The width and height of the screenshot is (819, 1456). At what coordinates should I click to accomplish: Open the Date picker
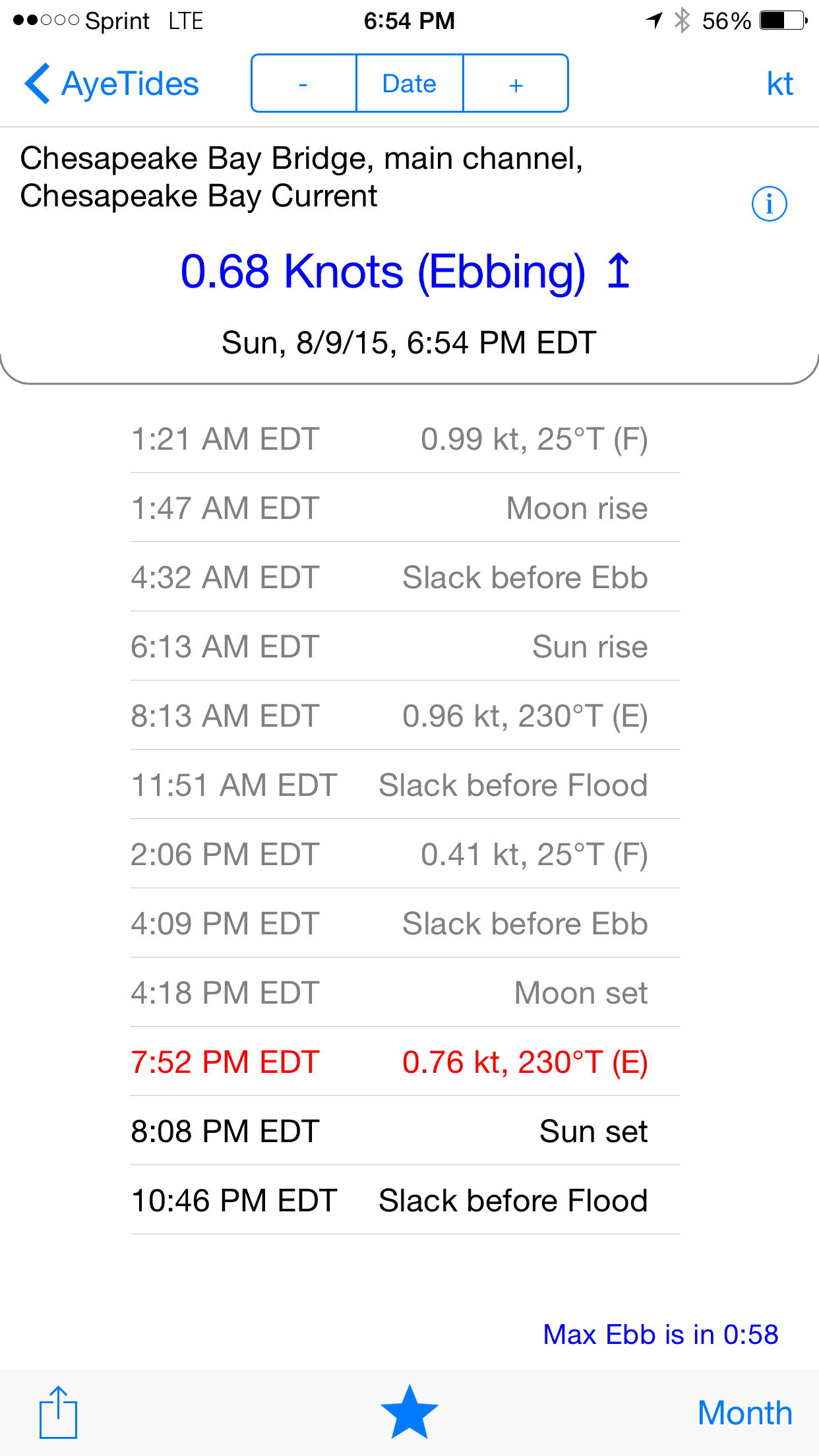[409, 84]
